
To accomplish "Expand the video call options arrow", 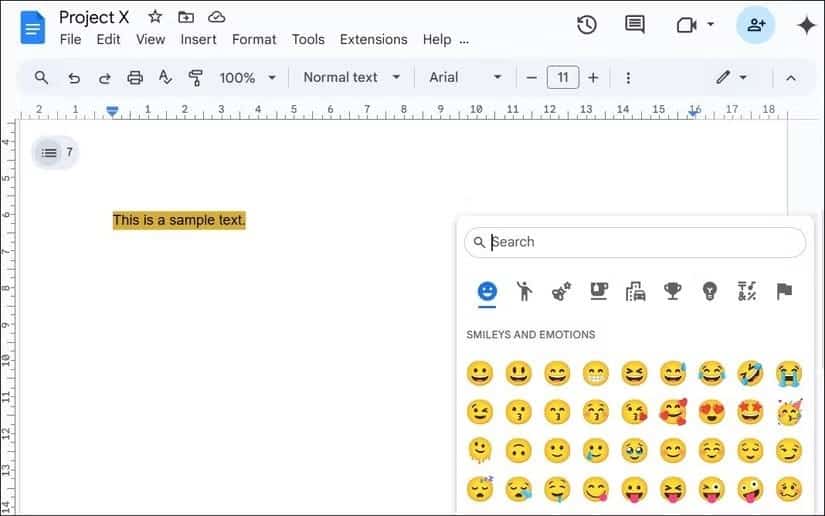I will (x=710, y=24).
